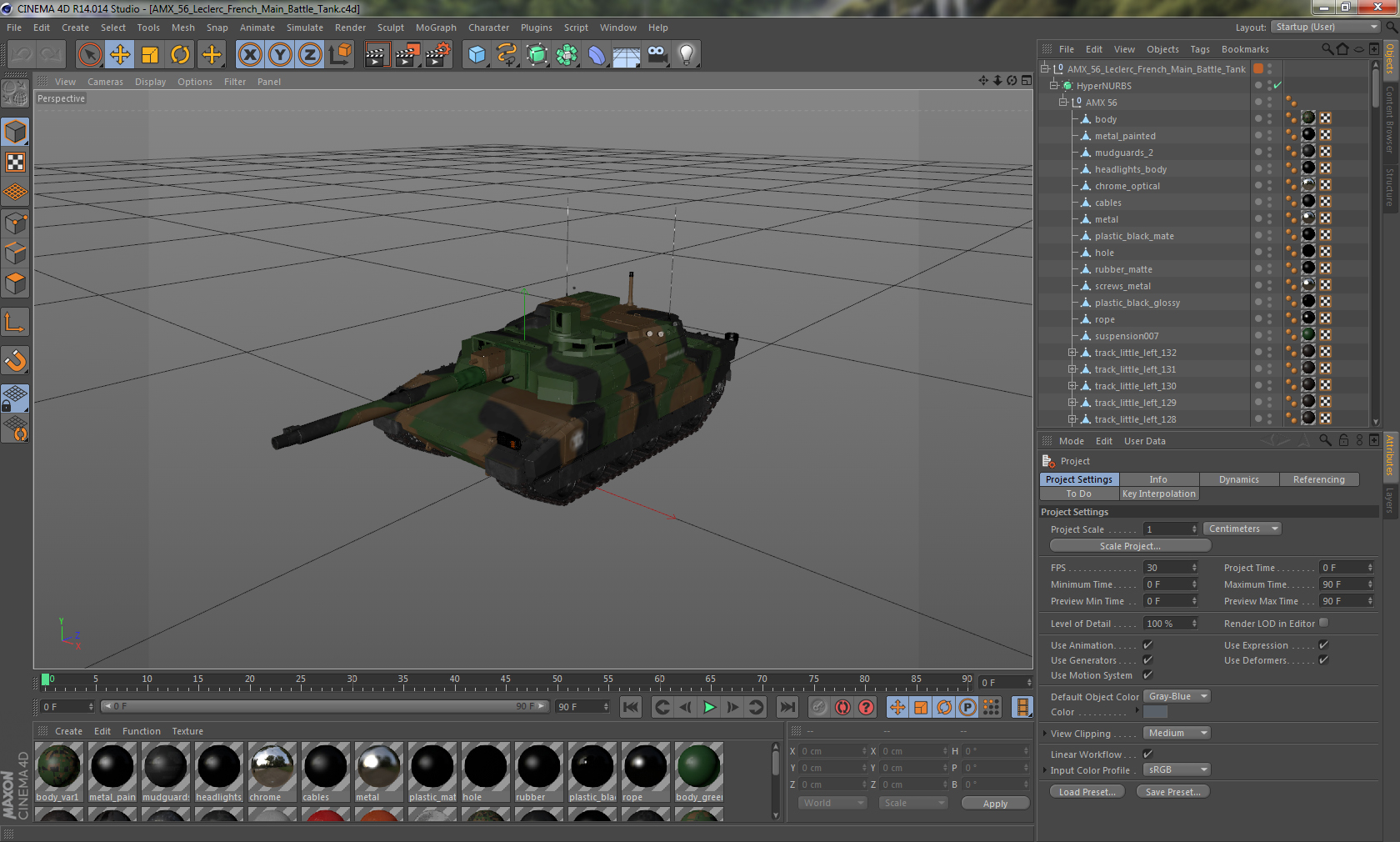The image size is (1400, 842).
Task: Select the Move tool in top toolbar
Action: [x=120, y=55]
